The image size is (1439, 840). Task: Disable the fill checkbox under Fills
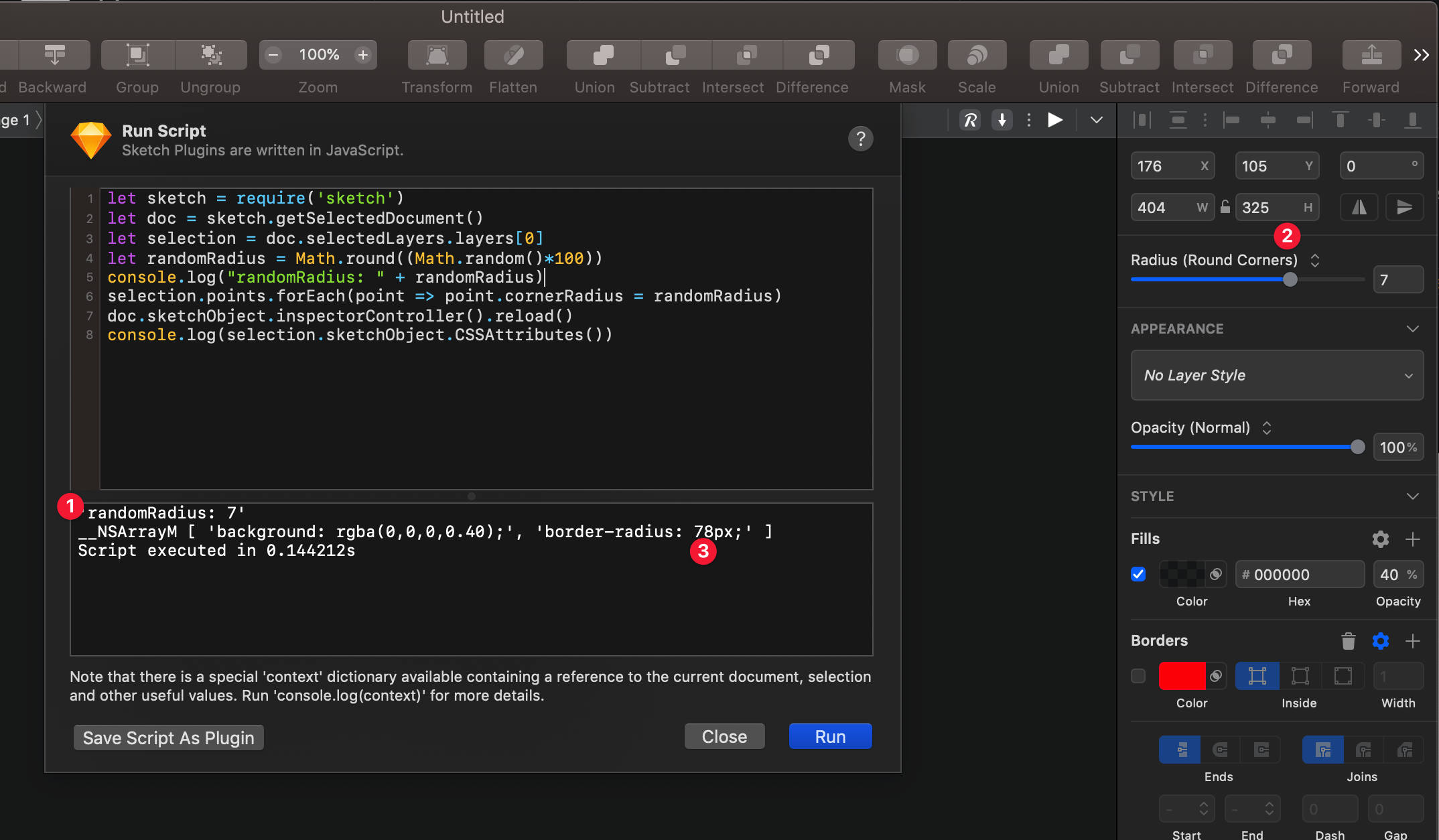pyautogui.click(x=1138, y=574)
